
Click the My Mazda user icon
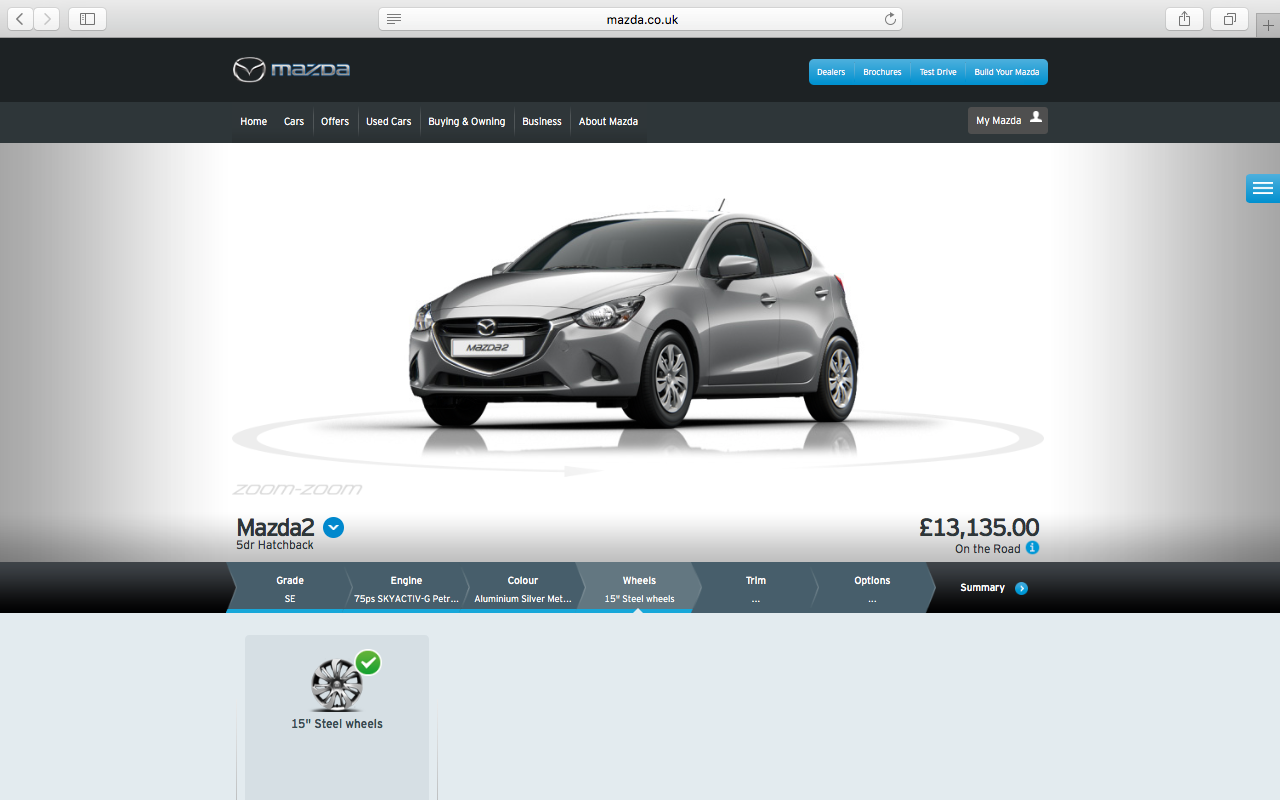click(1036, 118)
